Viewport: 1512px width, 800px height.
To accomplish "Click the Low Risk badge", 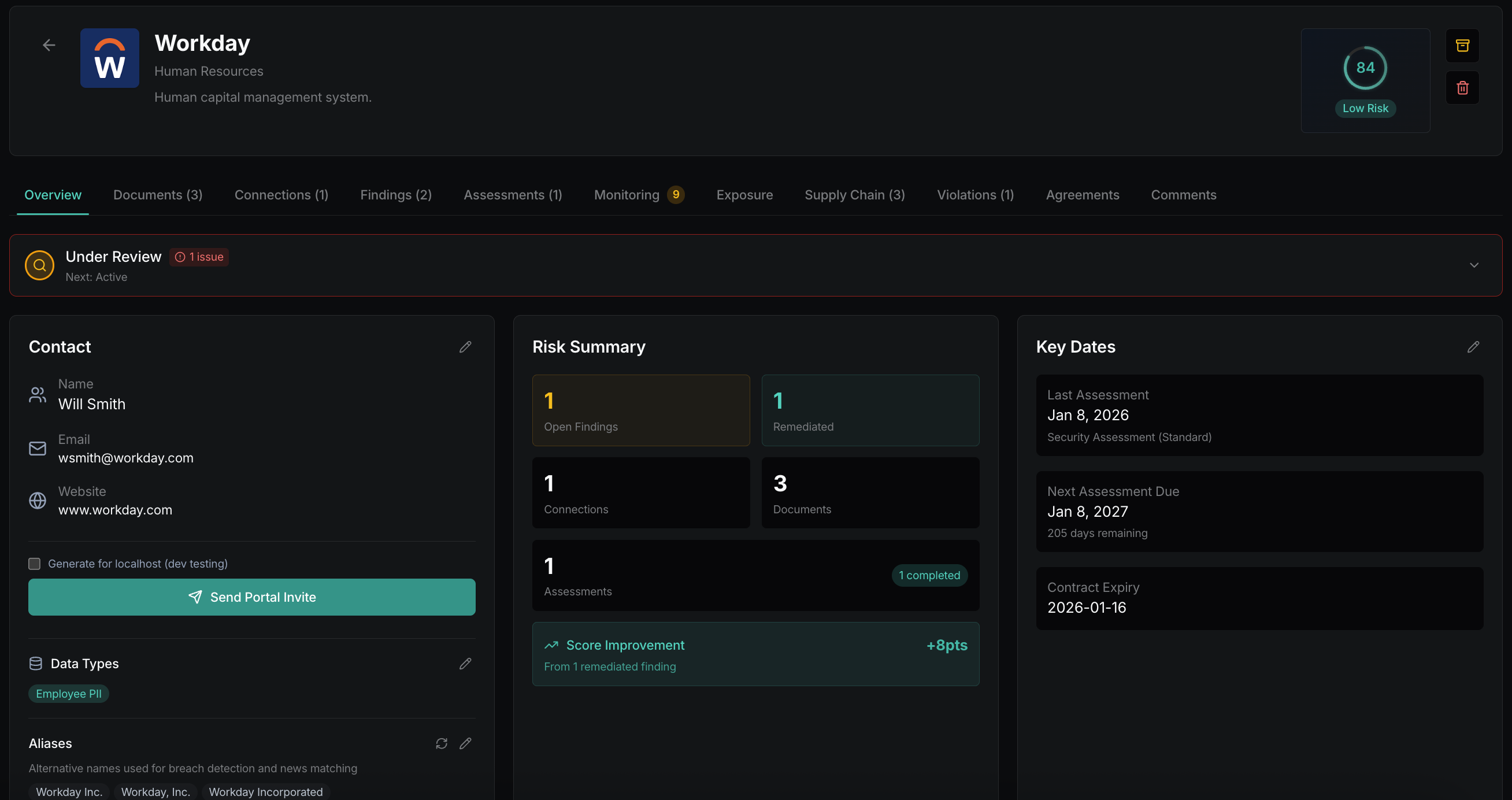I will coord(1365,108).
